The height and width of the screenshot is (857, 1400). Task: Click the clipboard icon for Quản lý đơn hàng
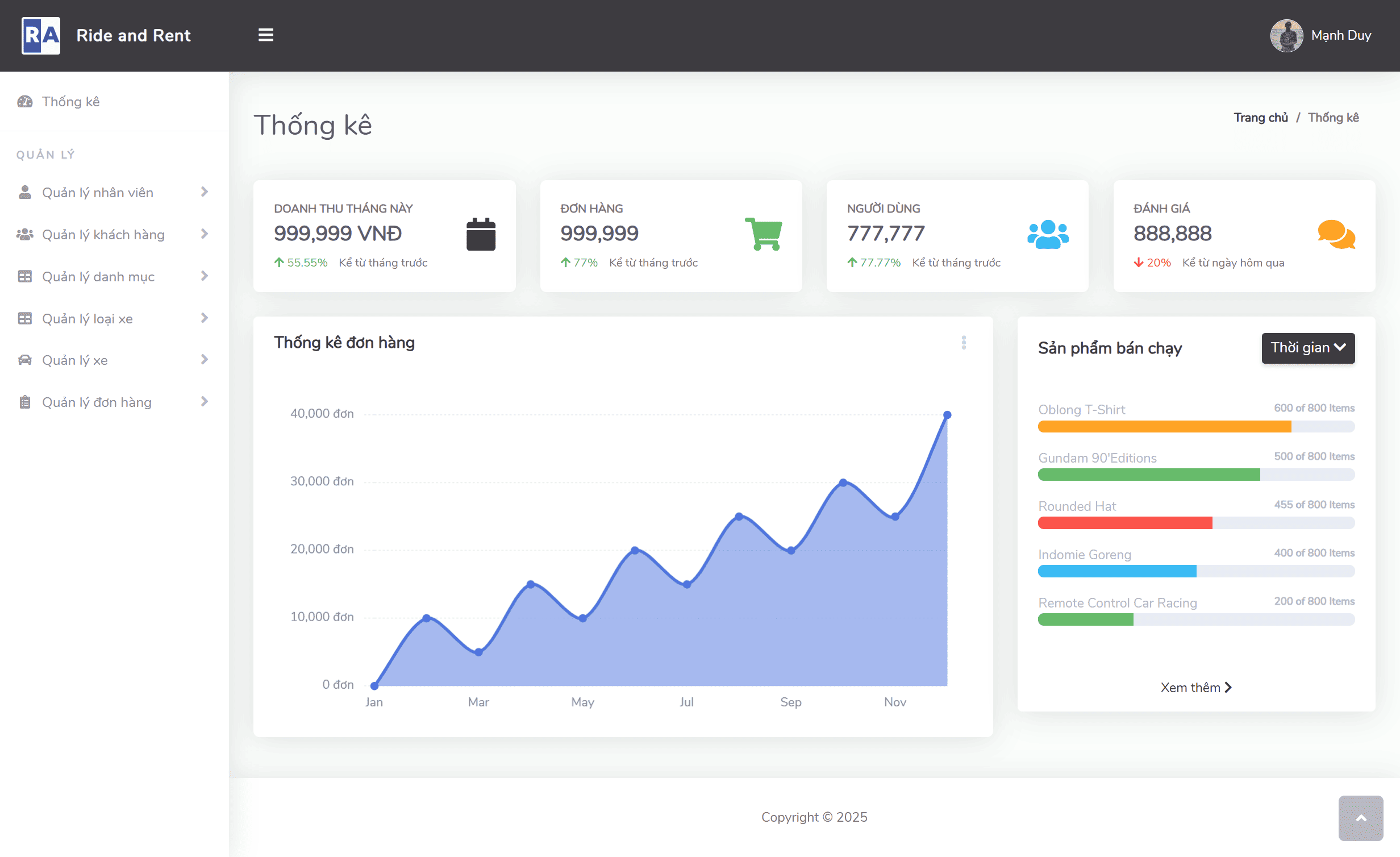pyautogui.click(x=24, y=402)
